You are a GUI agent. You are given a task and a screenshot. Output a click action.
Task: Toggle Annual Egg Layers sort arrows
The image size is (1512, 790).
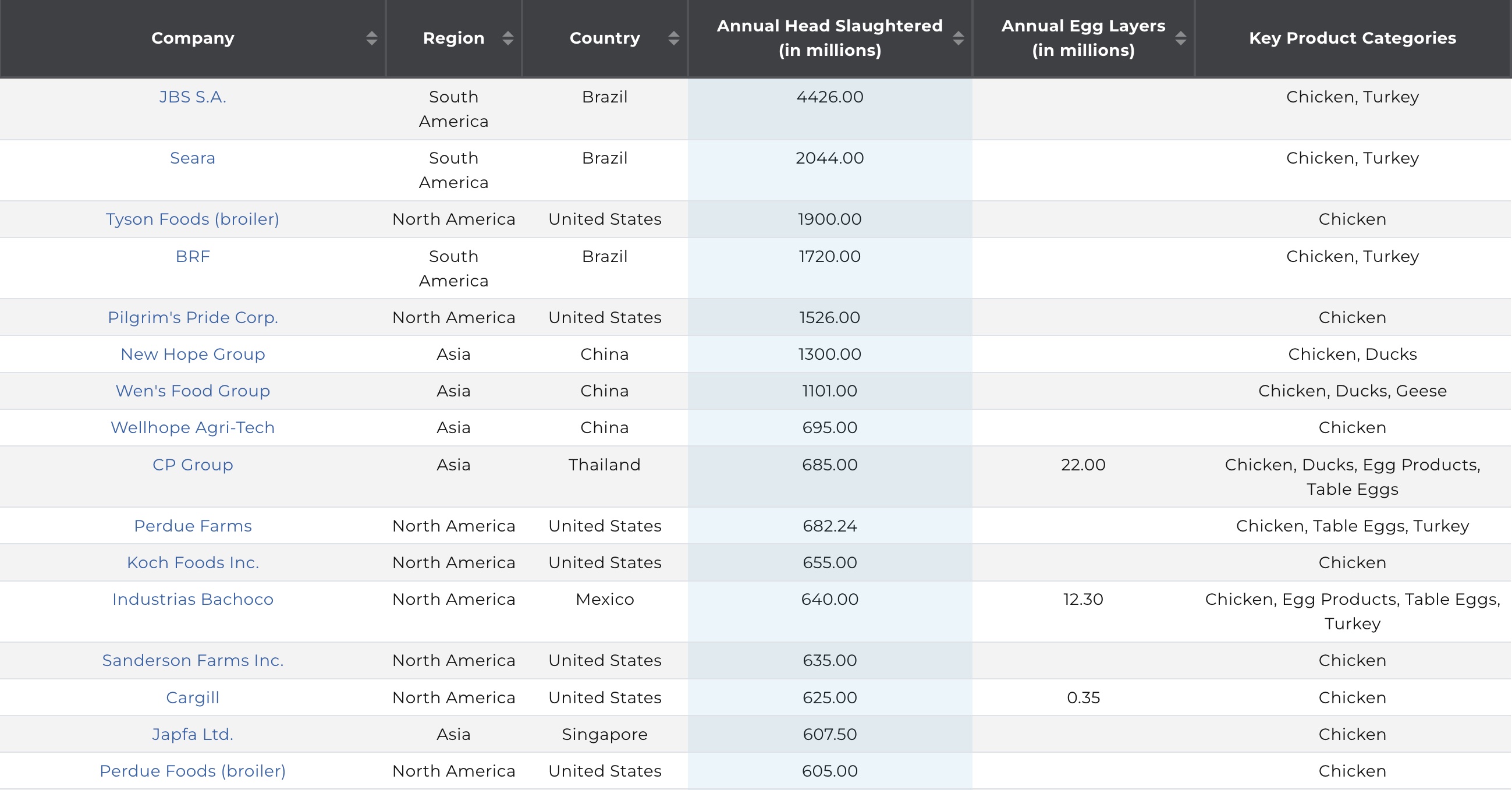point(1180,38)
